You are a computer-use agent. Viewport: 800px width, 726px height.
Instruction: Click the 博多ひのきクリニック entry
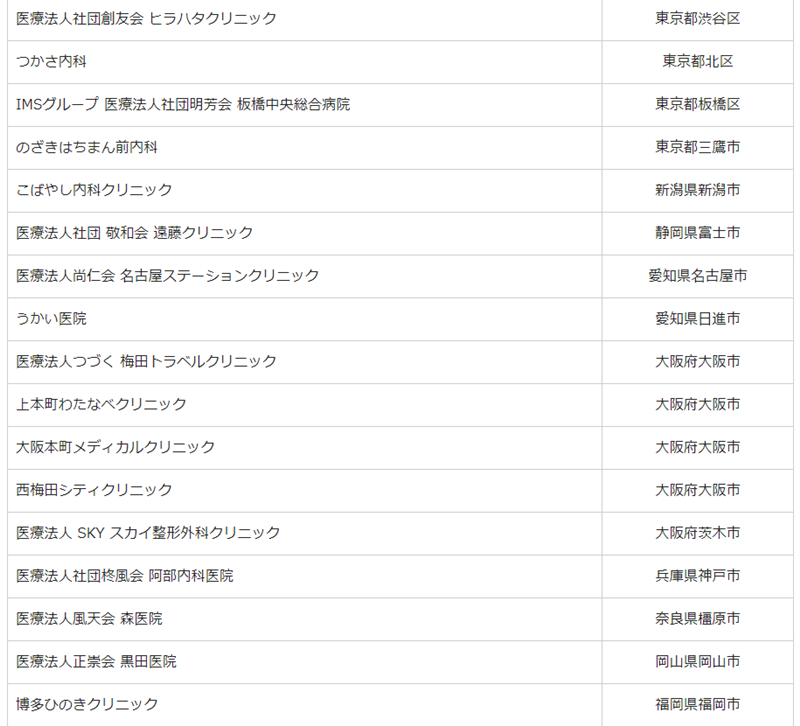point(87,704)
